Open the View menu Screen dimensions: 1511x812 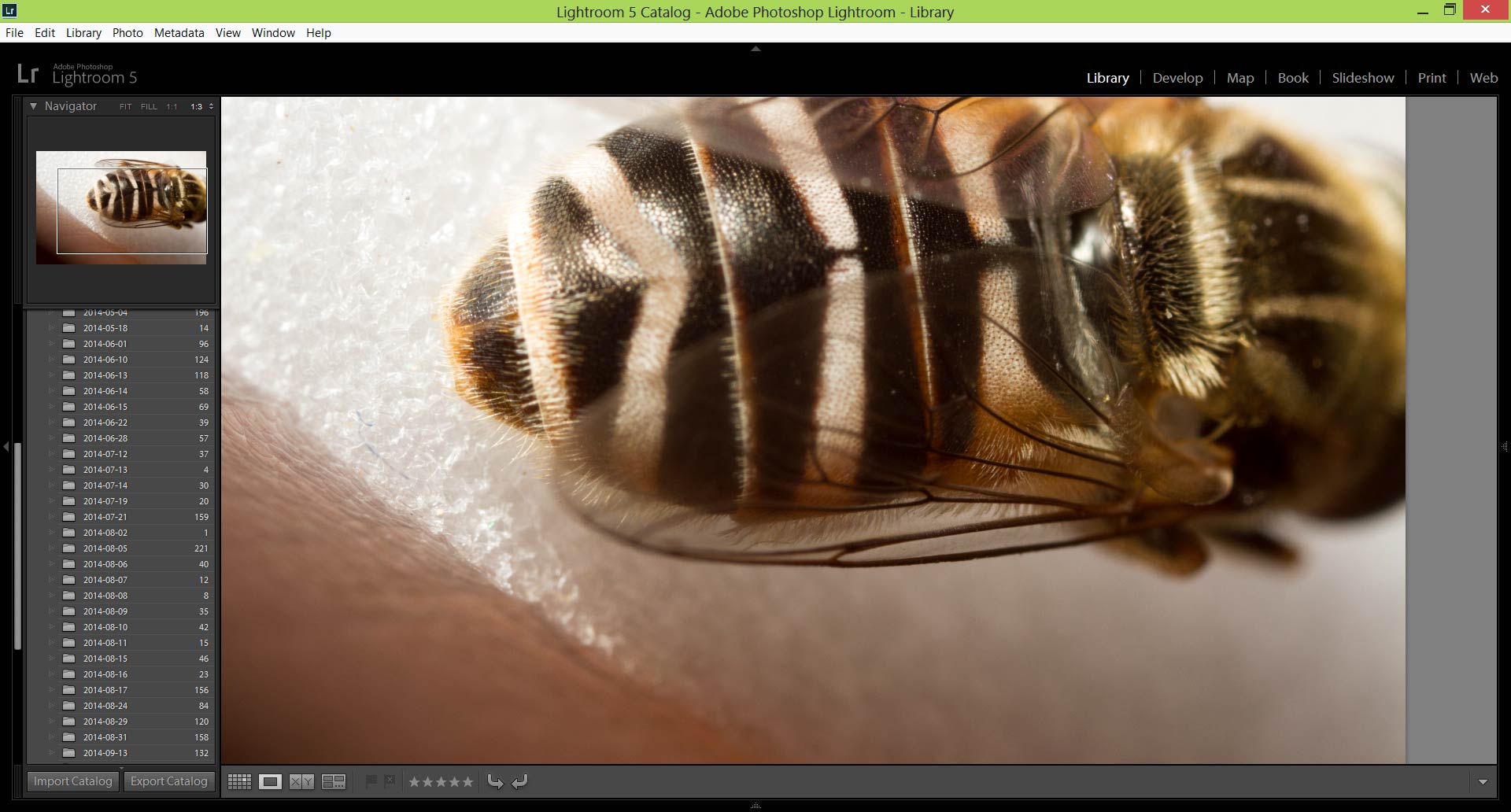[228, 32]
